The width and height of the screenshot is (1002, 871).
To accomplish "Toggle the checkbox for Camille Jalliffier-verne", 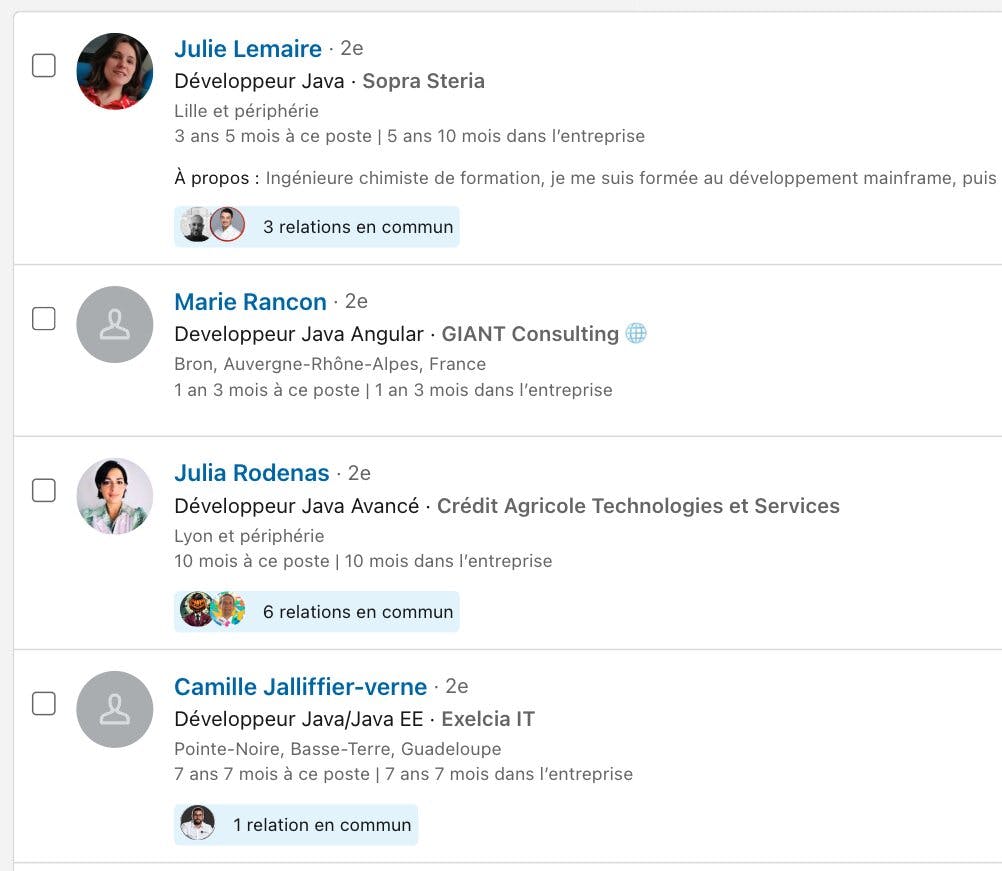I will [x=44, y=704].
